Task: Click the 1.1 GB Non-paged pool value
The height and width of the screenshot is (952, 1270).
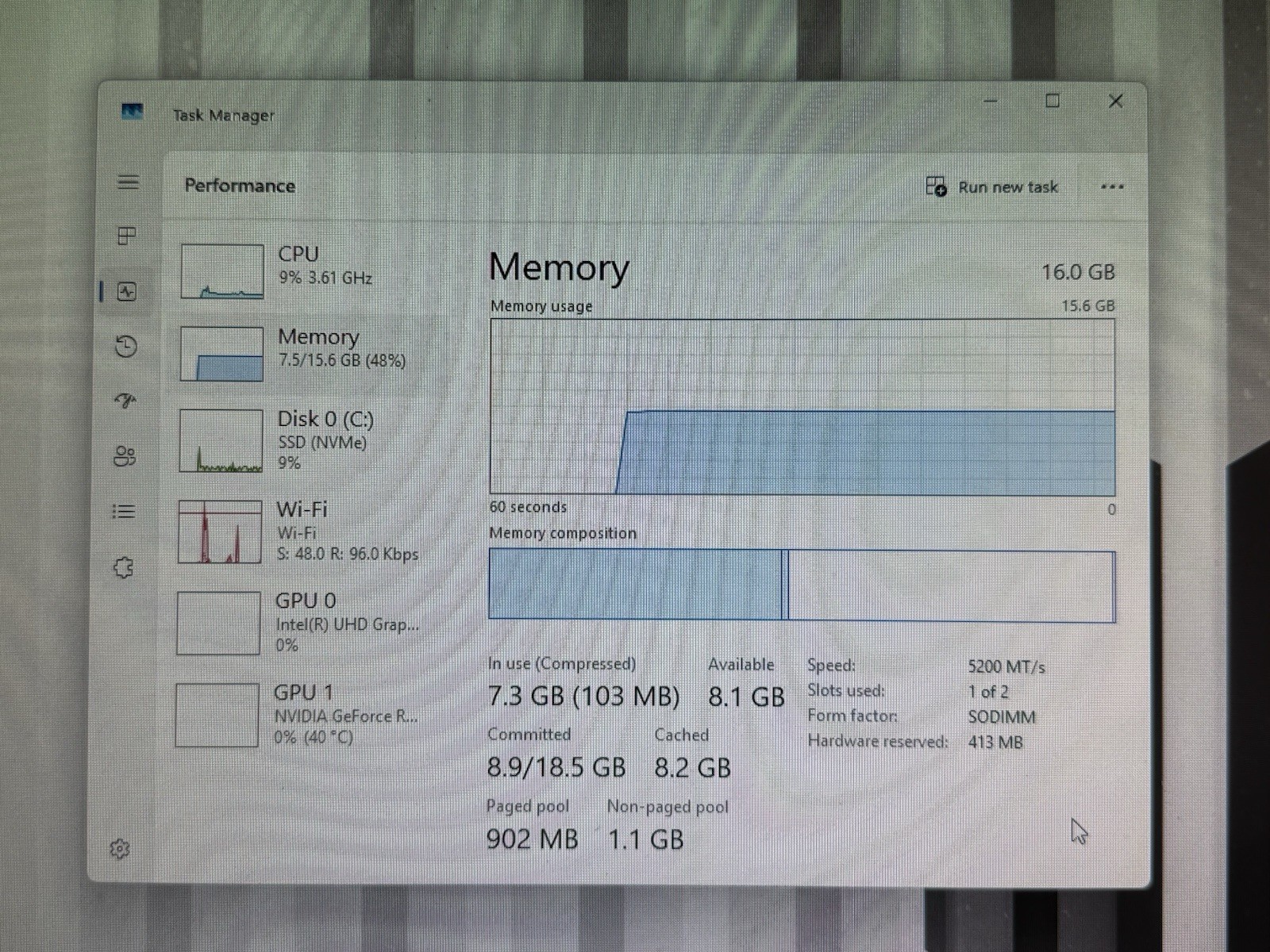Action: point(645,839)
